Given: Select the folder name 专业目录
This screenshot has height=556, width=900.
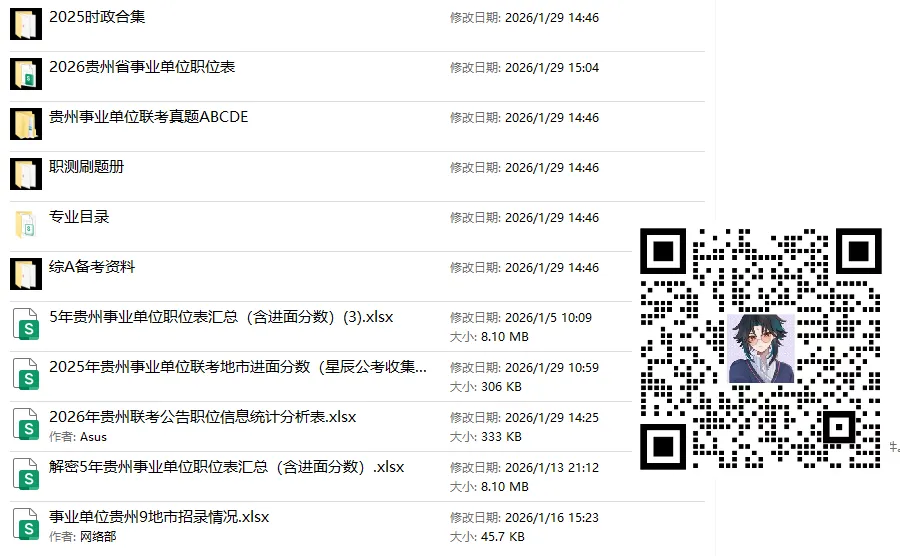Looking at the screenshot, I should click(x=79, y=216).
